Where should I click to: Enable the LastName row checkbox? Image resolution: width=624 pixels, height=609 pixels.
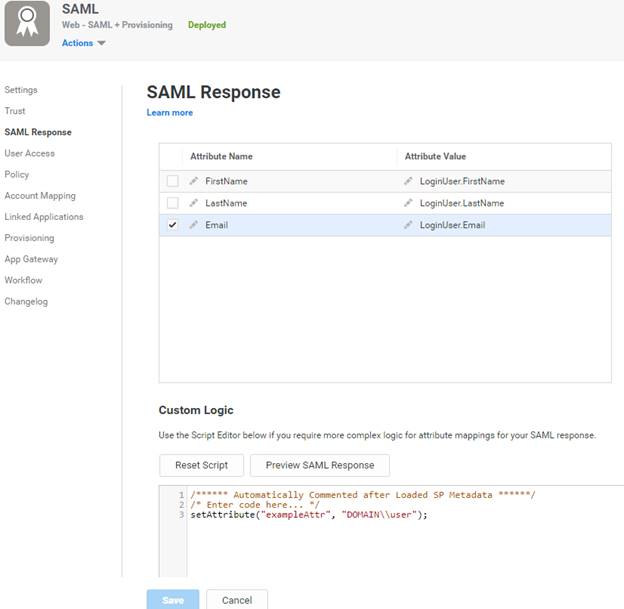172,203
